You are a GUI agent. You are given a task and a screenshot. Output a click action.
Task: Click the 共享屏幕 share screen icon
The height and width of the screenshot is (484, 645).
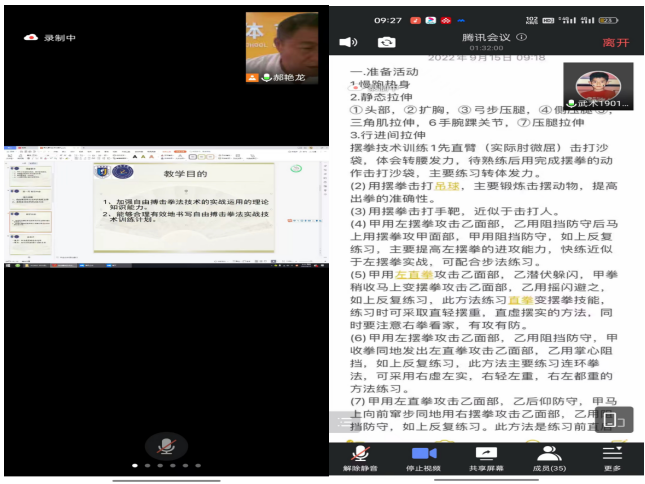pos(486,458)
